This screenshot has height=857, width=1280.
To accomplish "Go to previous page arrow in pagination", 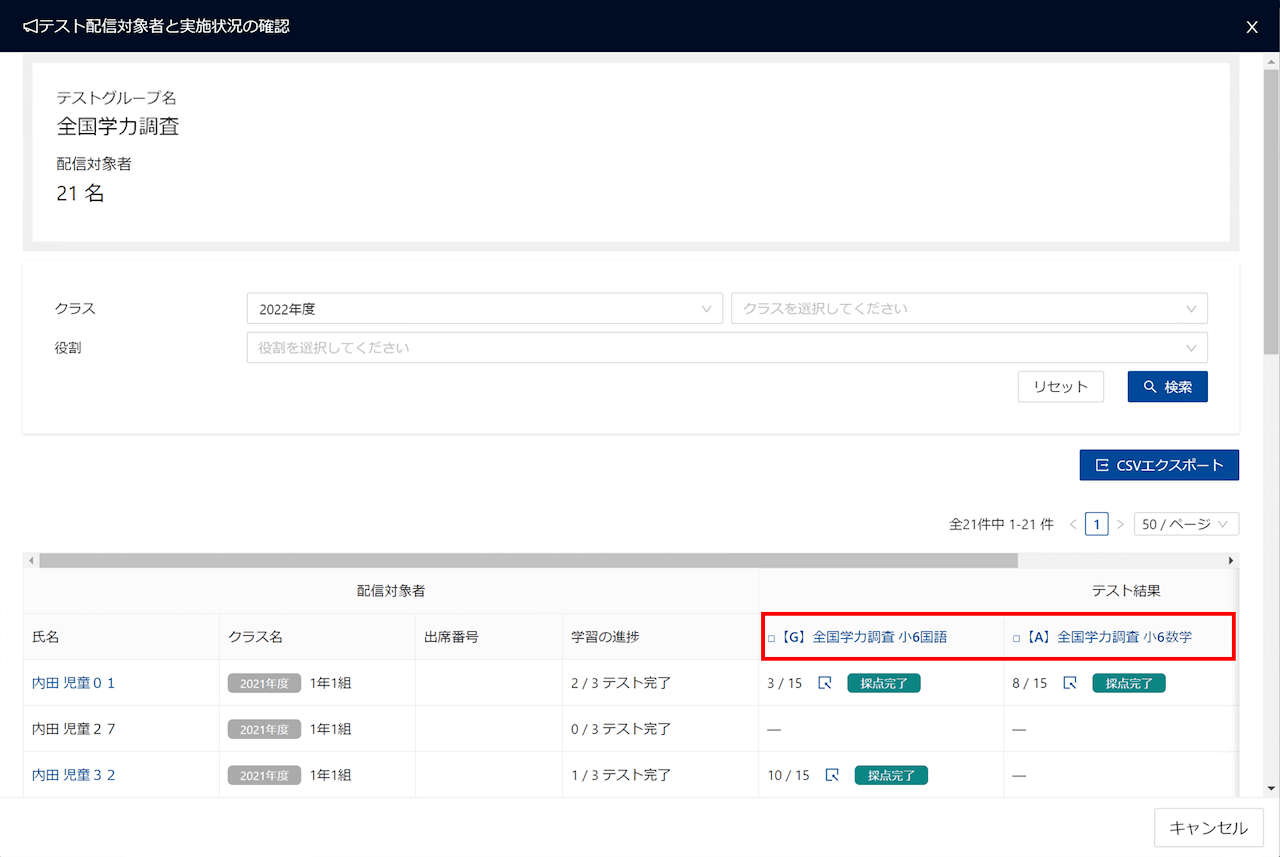I will click(x=1073, y=524).
